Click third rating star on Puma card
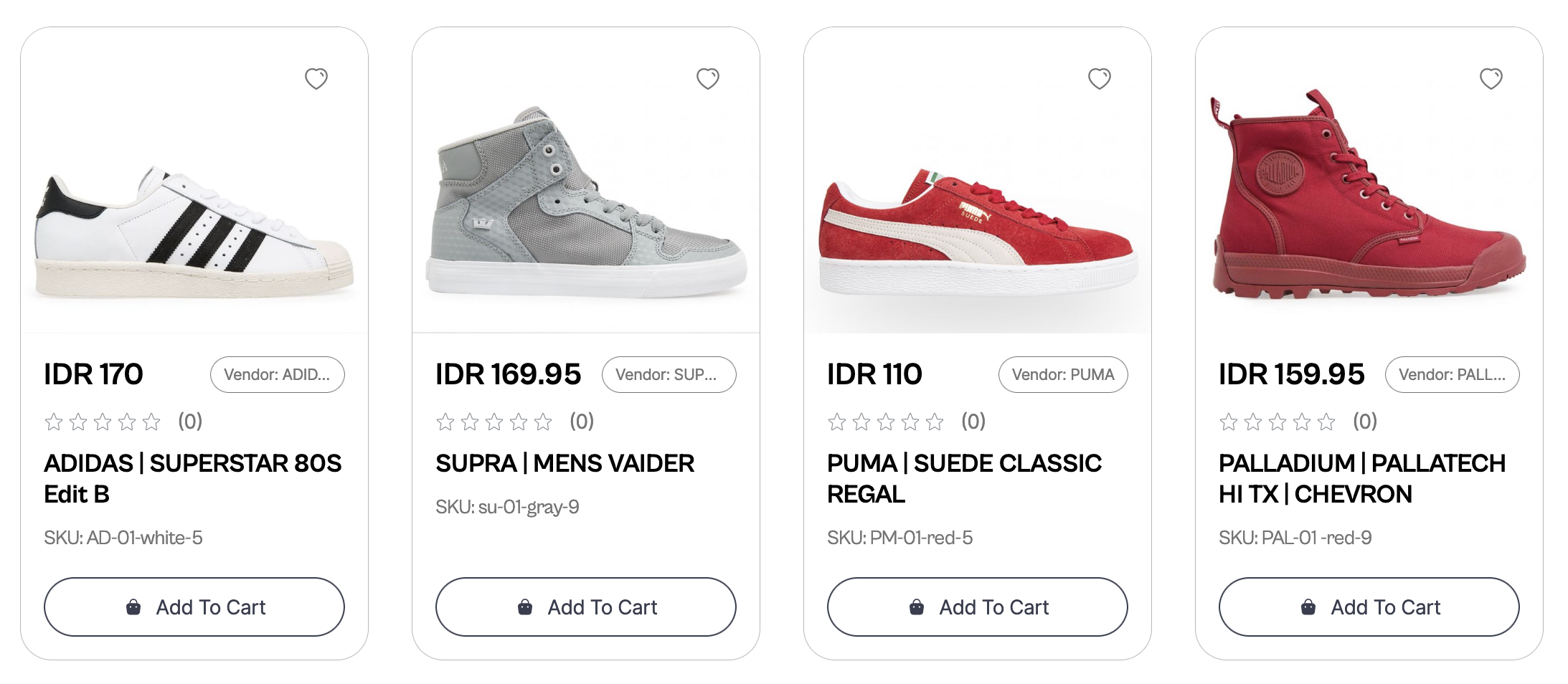Image resolution: width=1568 pixels, height=684 pixels. click(886, 422)
